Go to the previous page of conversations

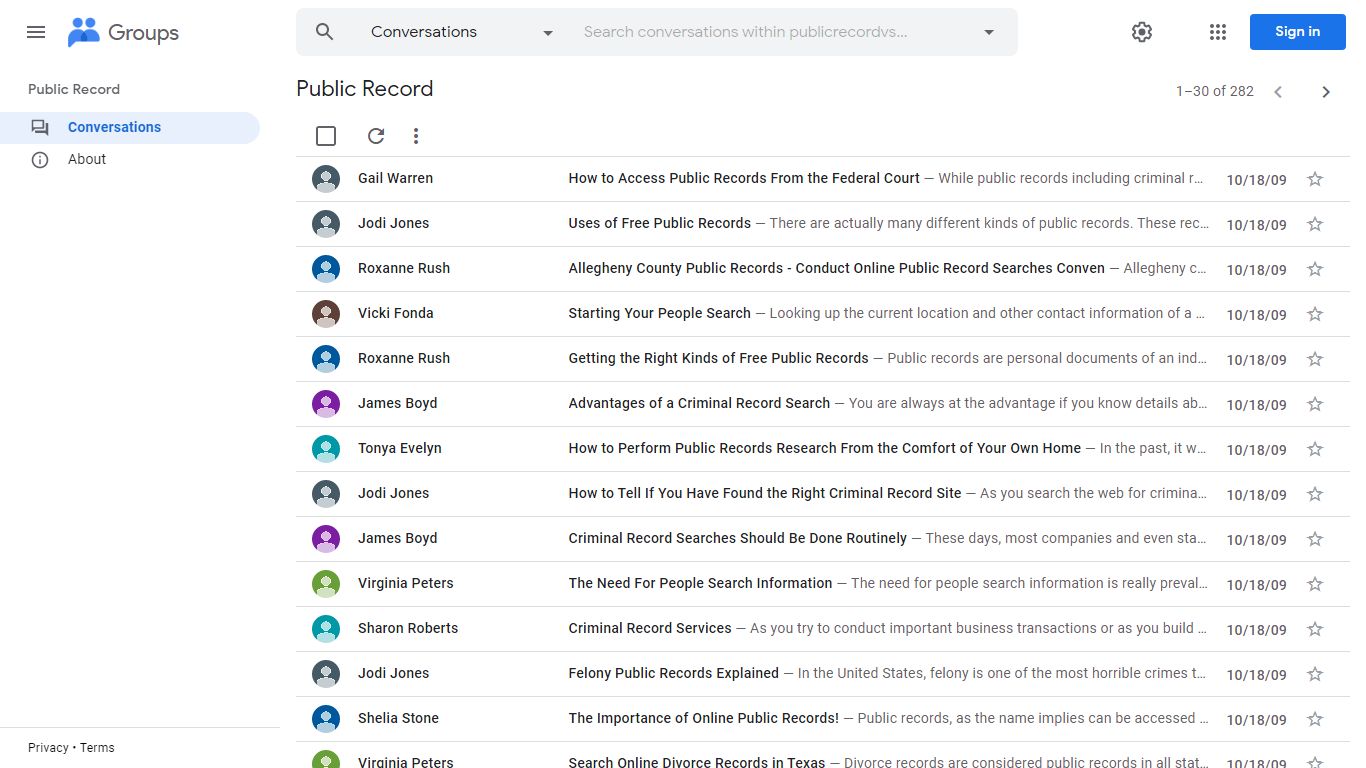point(1278,92)
